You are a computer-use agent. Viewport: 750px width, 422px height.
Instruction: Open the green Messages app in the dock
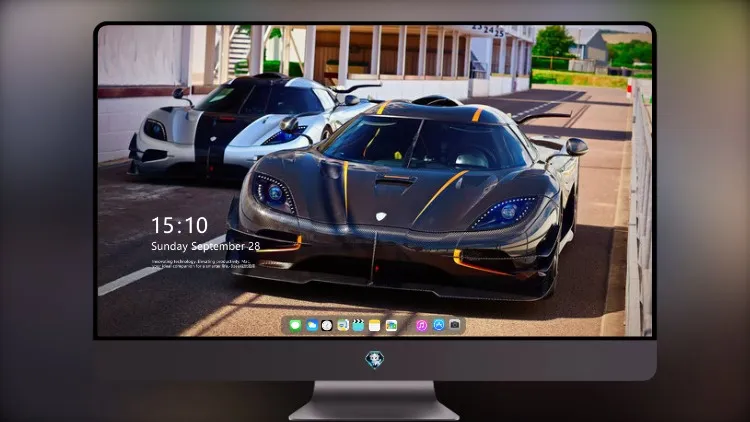coord(295,325)
